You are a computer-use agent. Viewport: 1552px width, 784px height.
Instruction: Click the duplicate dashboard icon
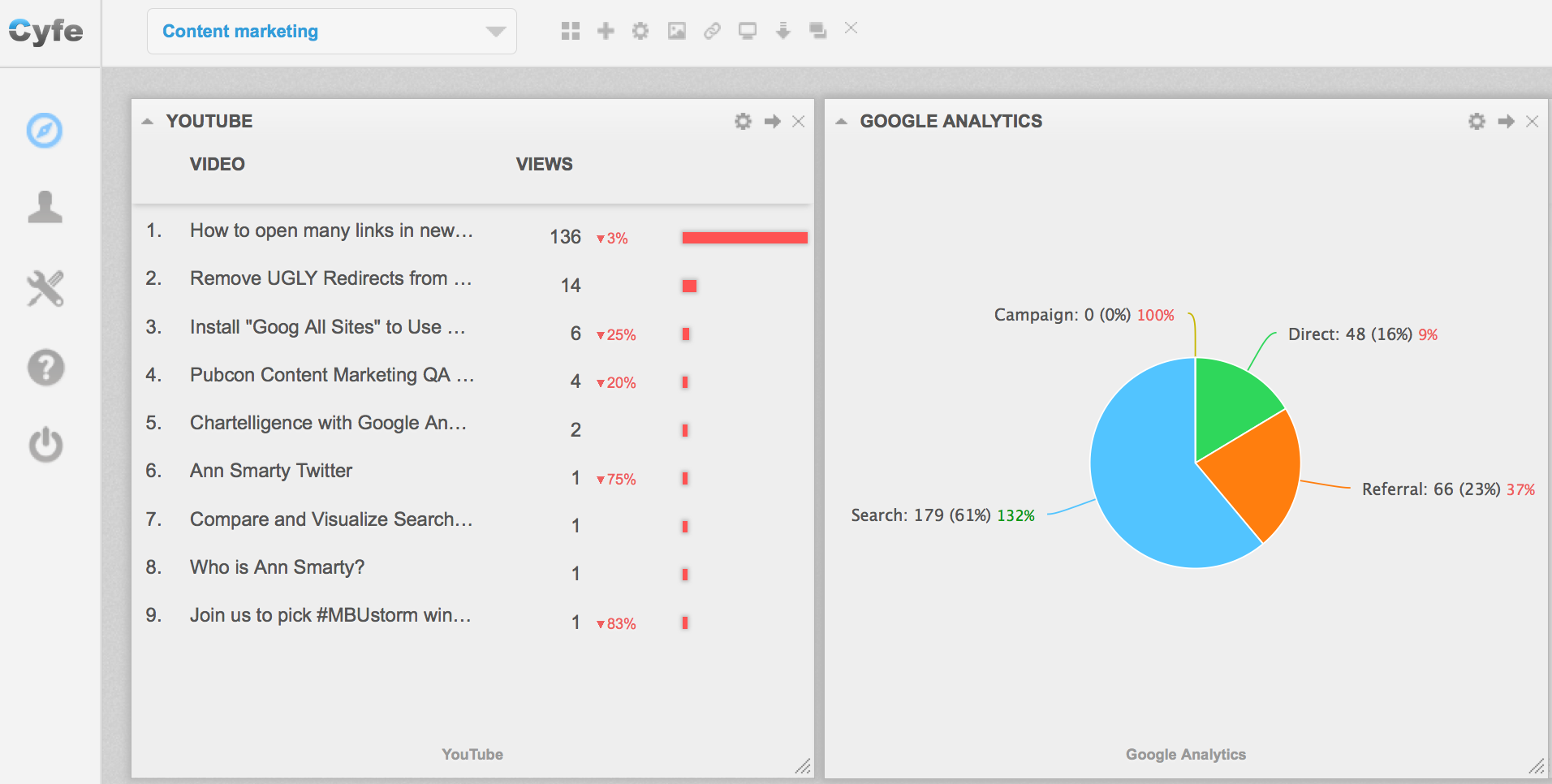tap(817, 31)
